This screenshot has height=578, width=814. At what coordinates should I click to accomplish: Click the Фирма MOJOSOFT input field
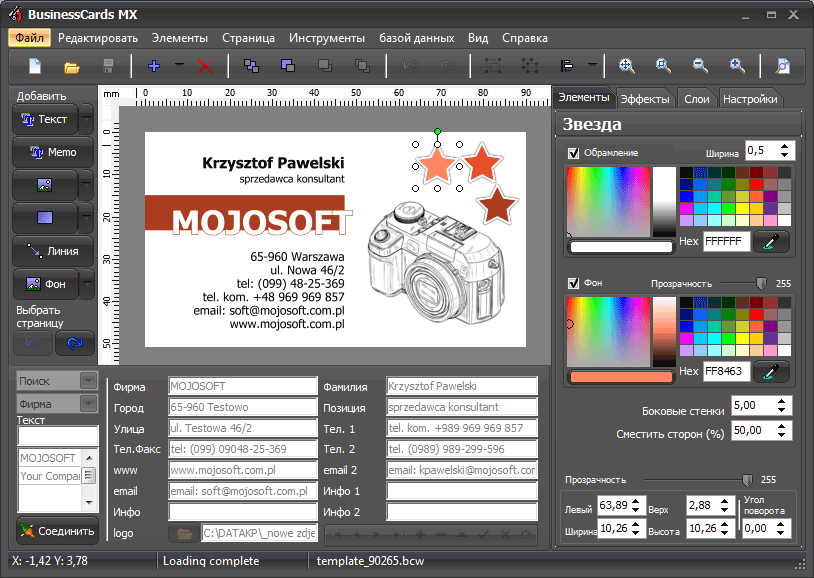(242, 386)
